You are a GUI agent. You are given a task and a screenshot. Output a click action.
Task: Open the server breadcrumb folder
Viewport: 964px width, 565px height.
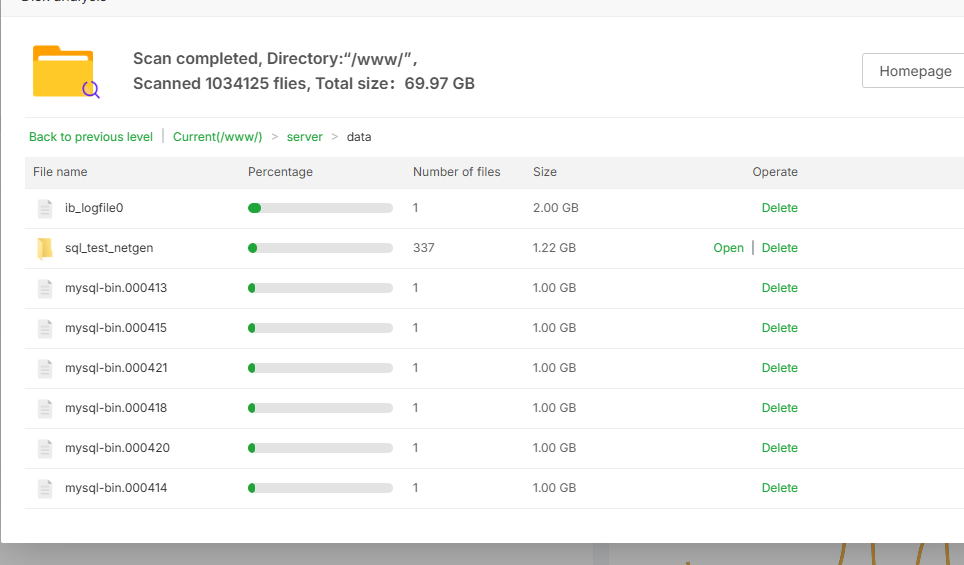(x=304, y=137)
